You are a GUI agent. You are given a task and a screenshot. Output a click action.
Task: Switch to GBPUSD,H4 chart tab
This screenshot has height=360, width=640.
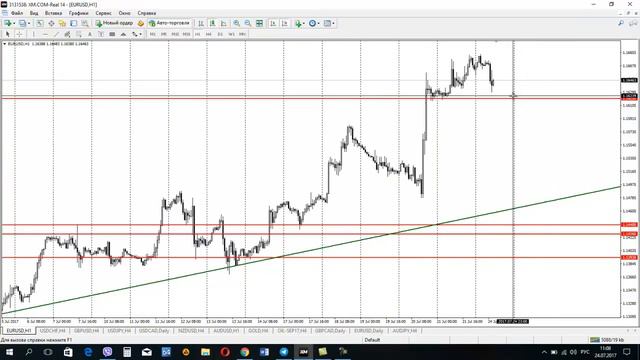click(87, 331)
